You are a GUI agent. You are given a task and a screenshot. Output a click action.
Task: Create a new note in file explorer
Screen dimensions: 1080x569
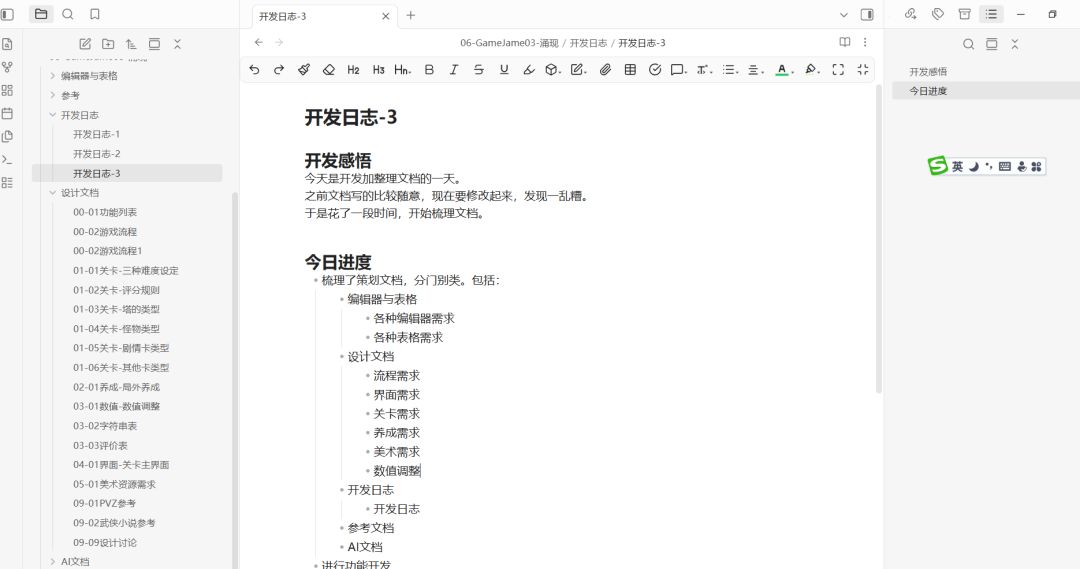[x=85, y=44]
